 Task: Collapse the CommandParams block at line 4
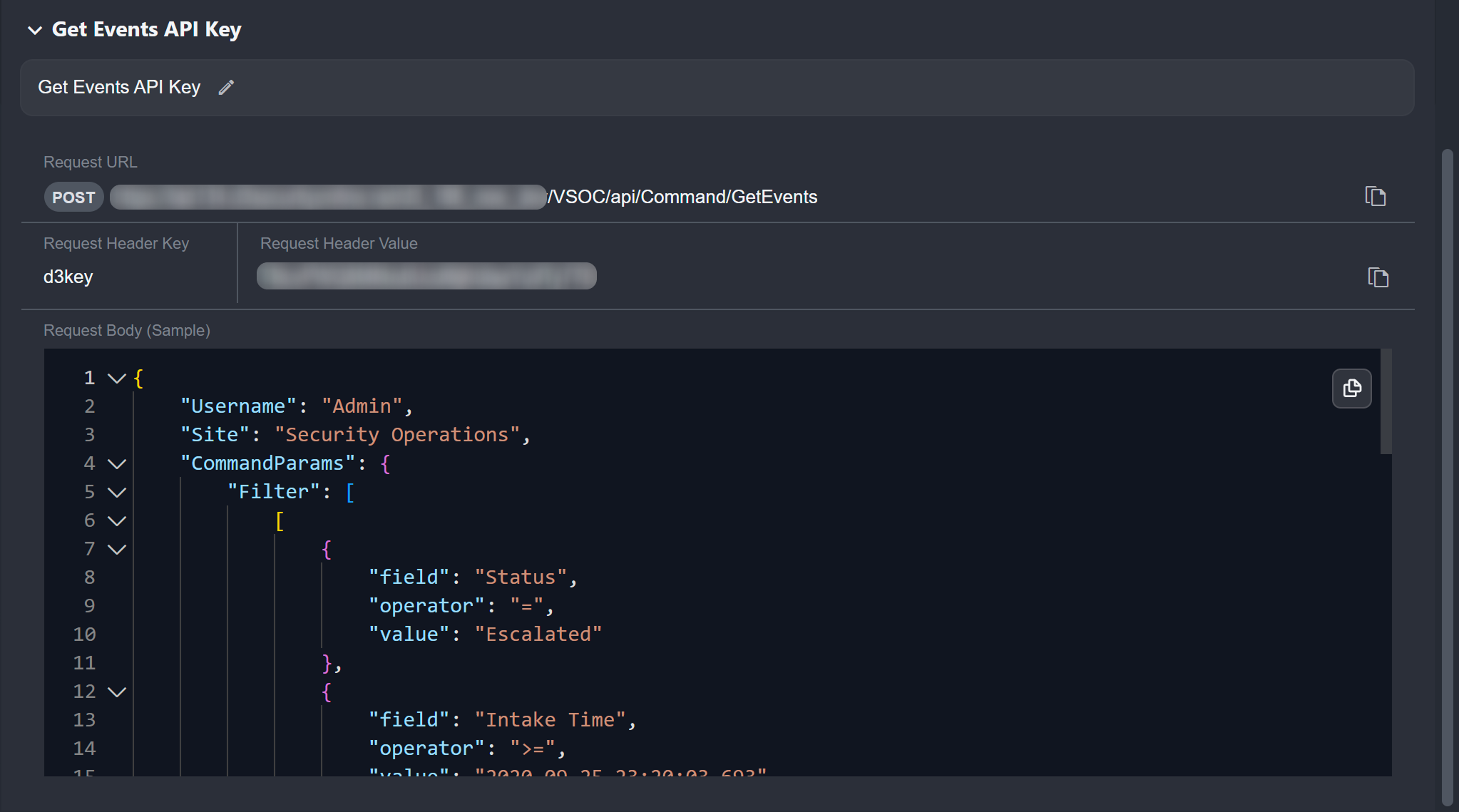117,463
